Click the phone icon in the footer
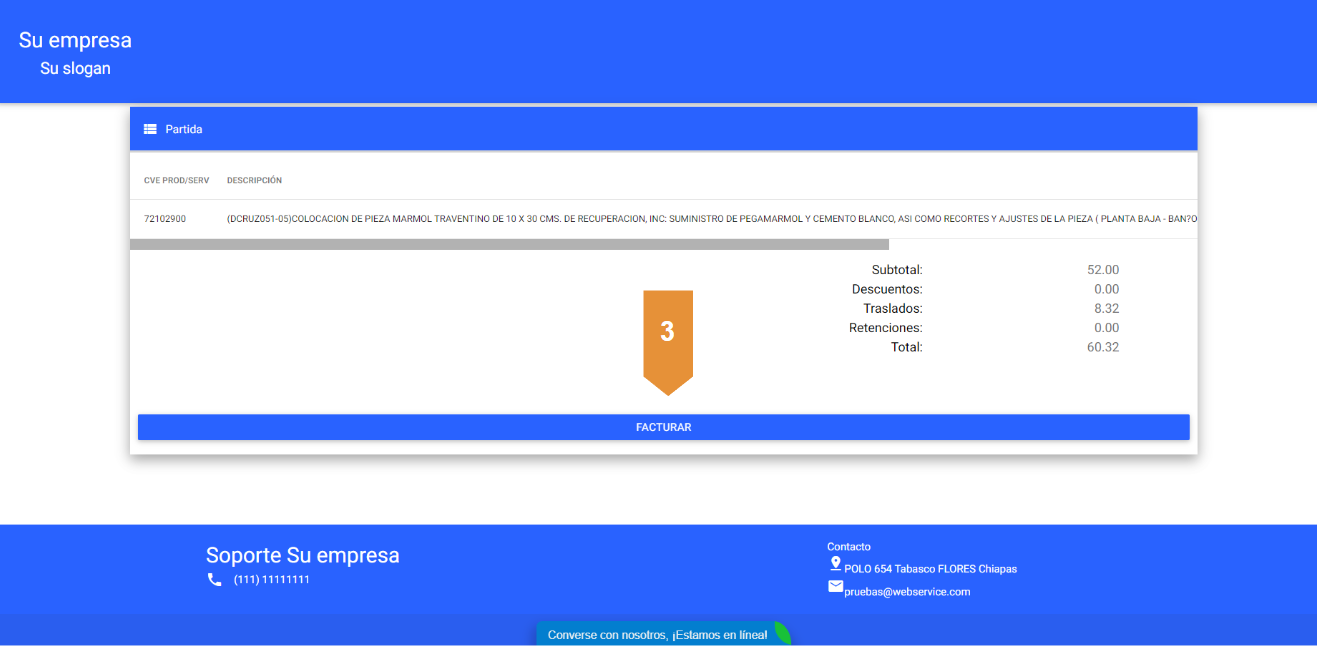 coord(214,579)
